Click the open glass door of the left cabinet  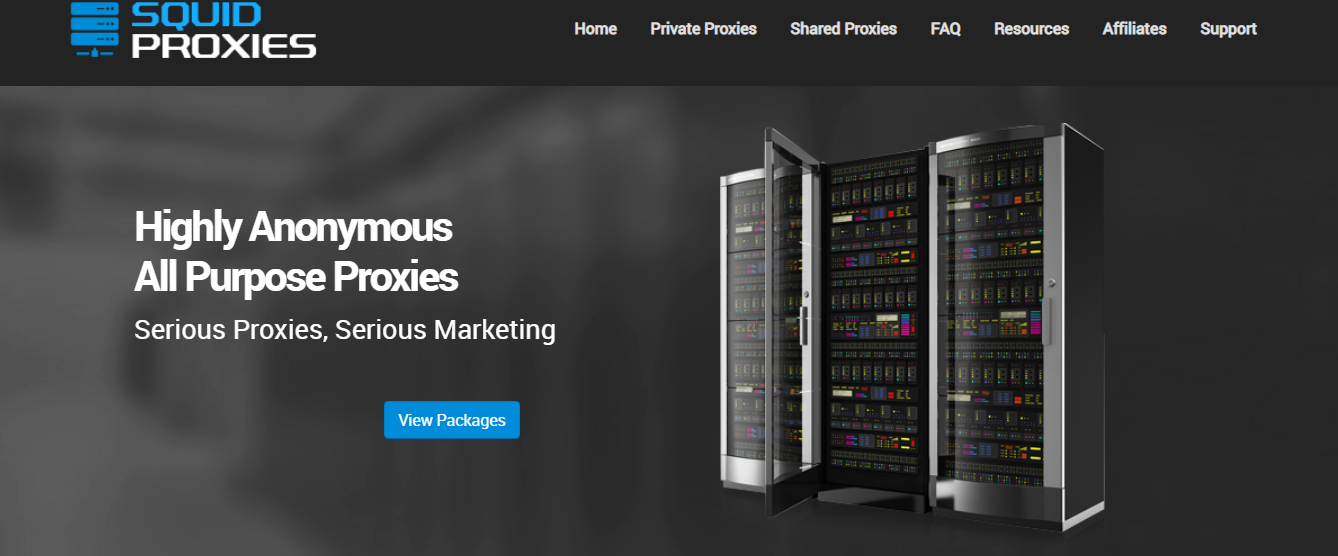click(790, 322)
